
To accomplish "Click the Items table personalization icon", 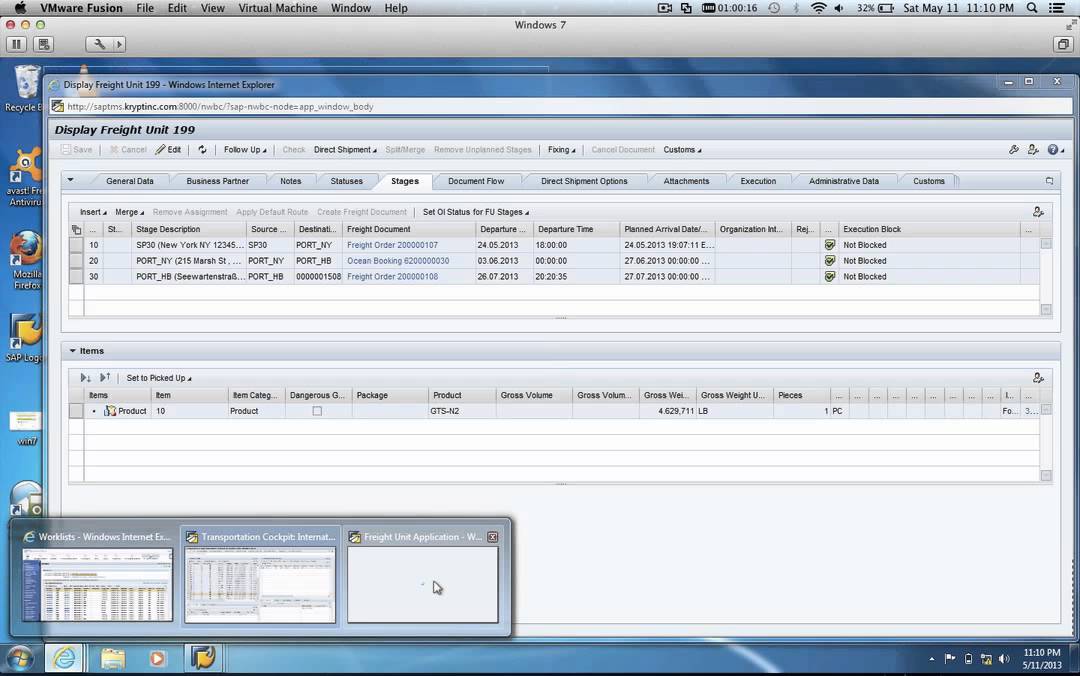I will [x=1038, y=378].
